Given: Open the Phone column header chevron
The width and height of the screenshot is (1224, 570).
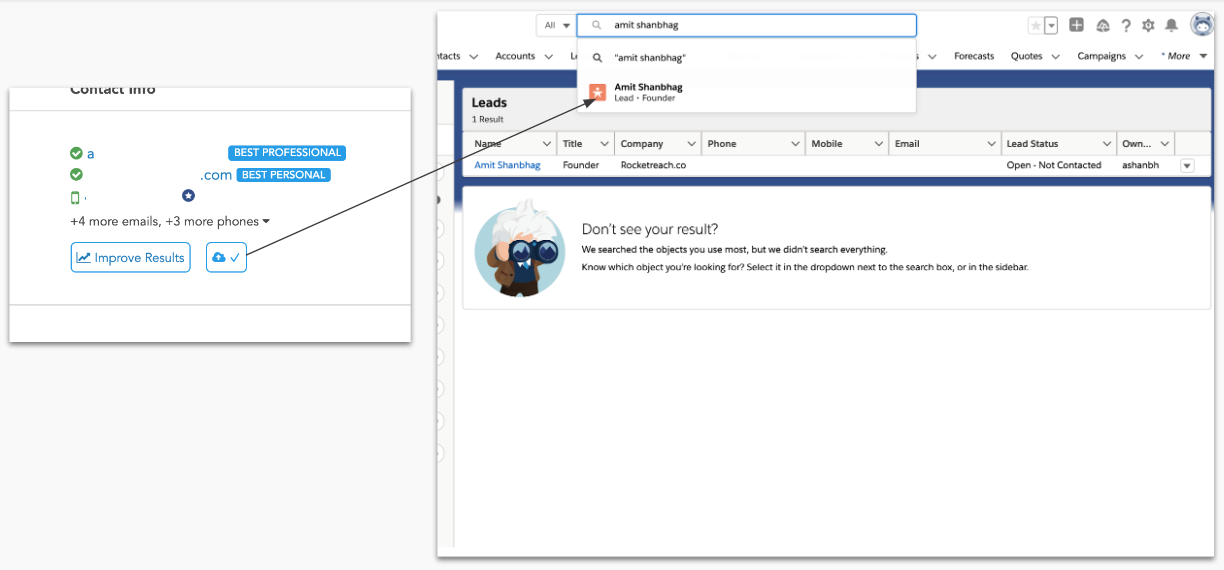Looking at the screenshot, I should tap(795, 144).
